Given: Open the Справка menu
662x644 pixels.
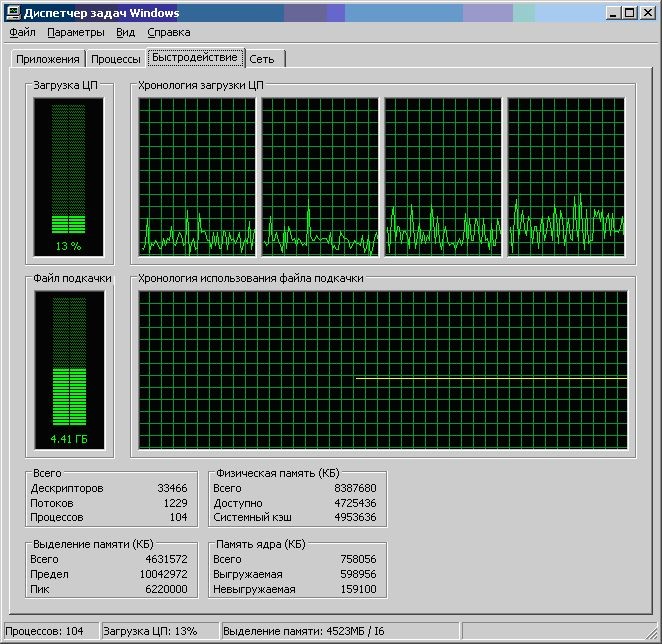Looking at the screenshot, I should coord(168,32).
